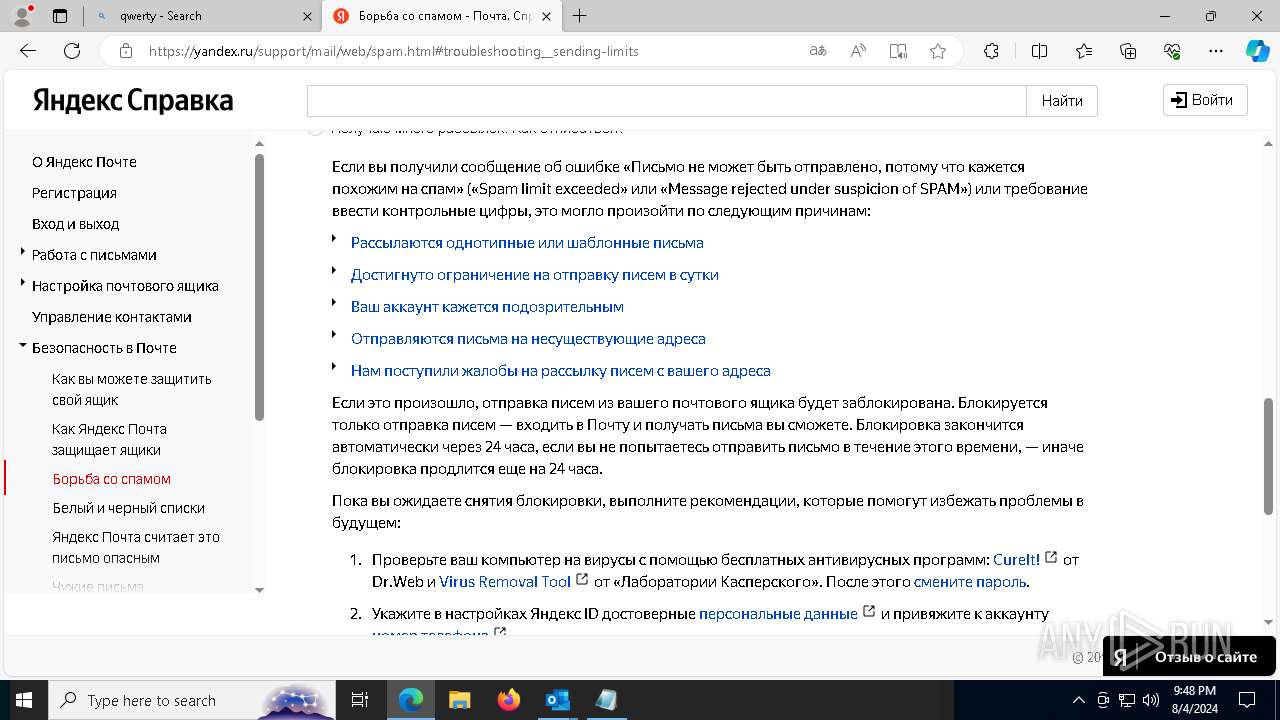Open the volume control tray icon
1280x720 pixels.
1150,700
